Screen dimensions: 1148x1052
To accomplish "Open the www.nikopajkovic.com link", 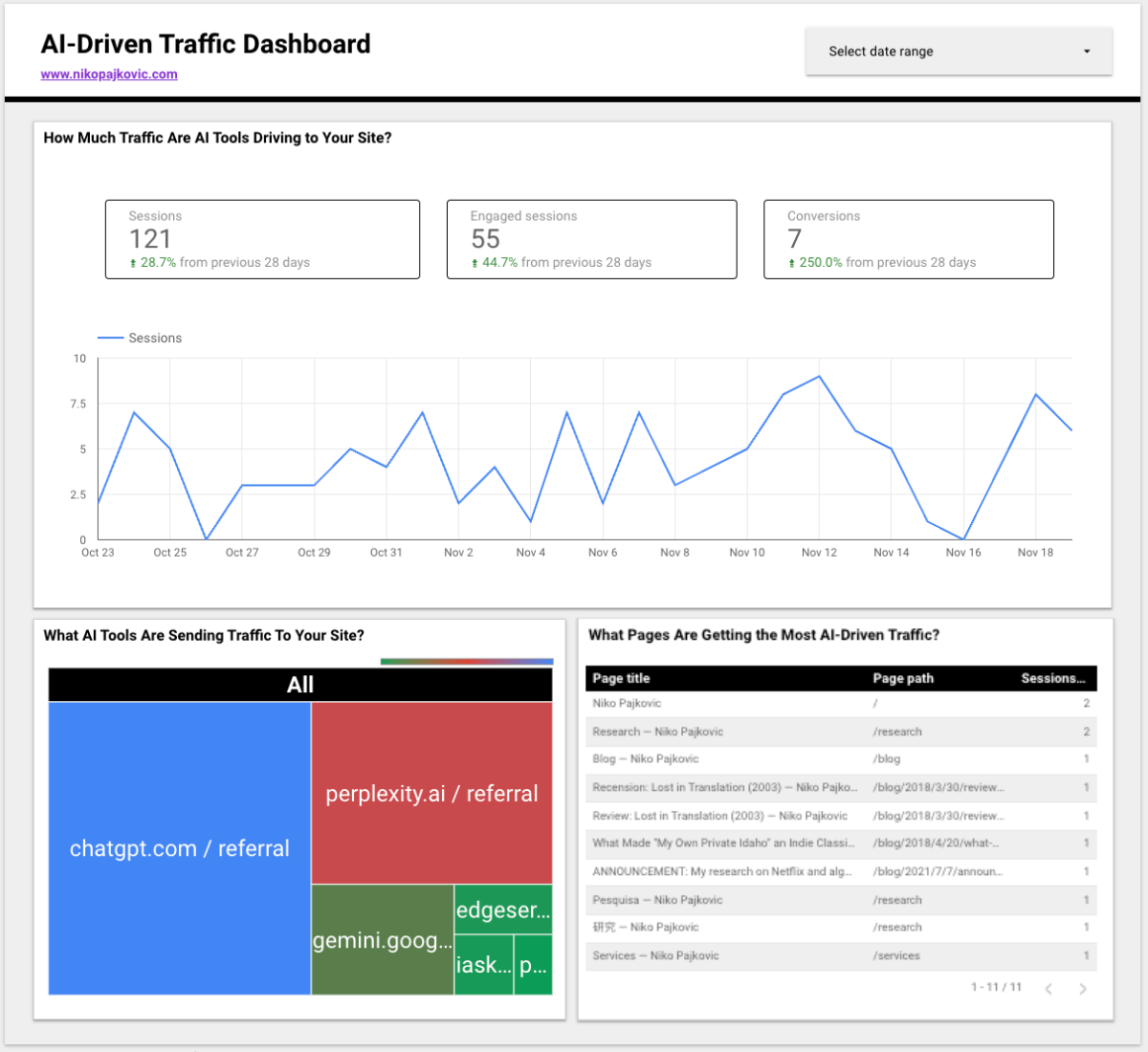I will [109, 74].
